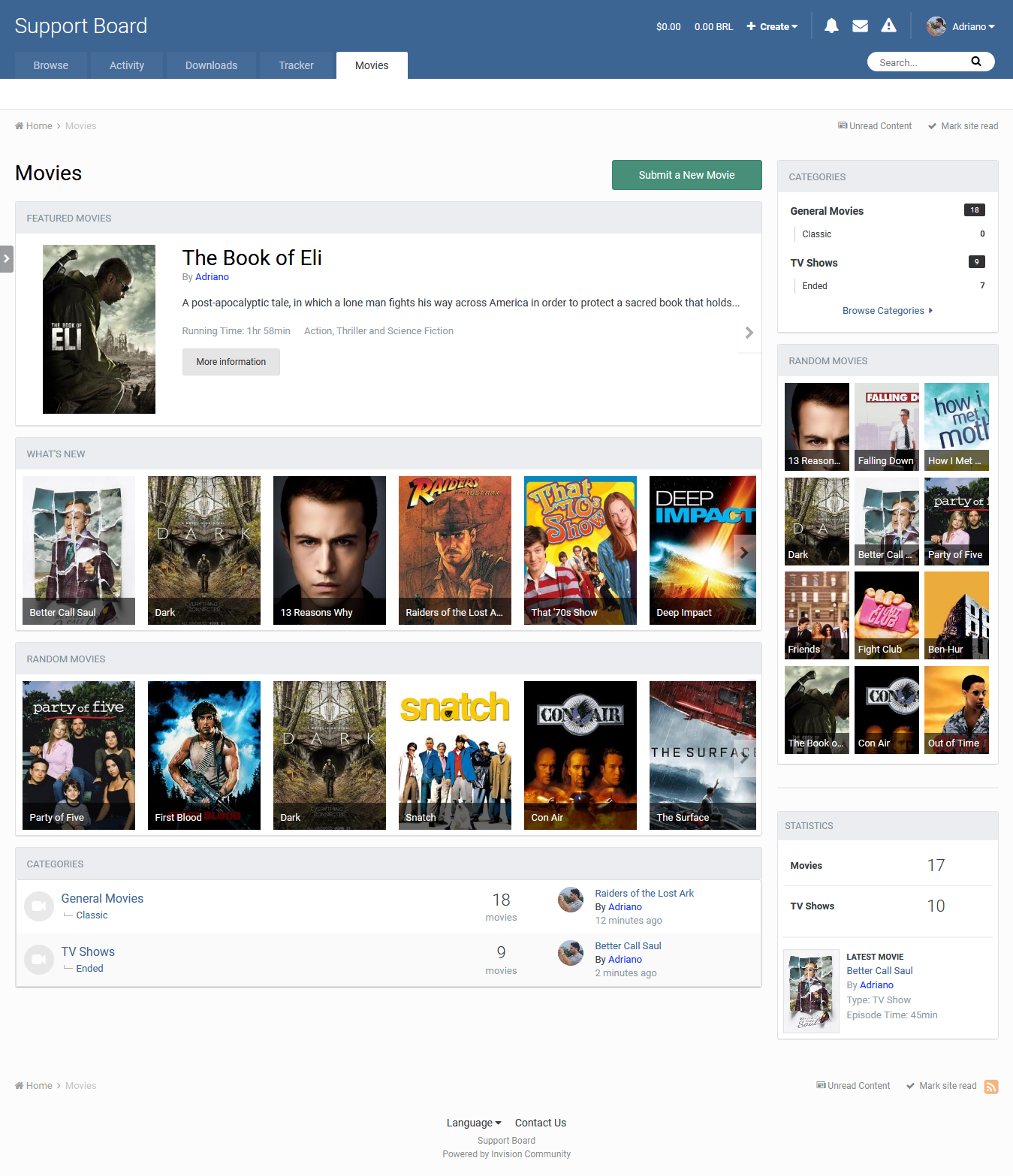Image resolution: width=1013 pixels, height=1176 pixels.
Task: Open 13 Reasons Why in What's New
Action: click(x=330, y=550)
